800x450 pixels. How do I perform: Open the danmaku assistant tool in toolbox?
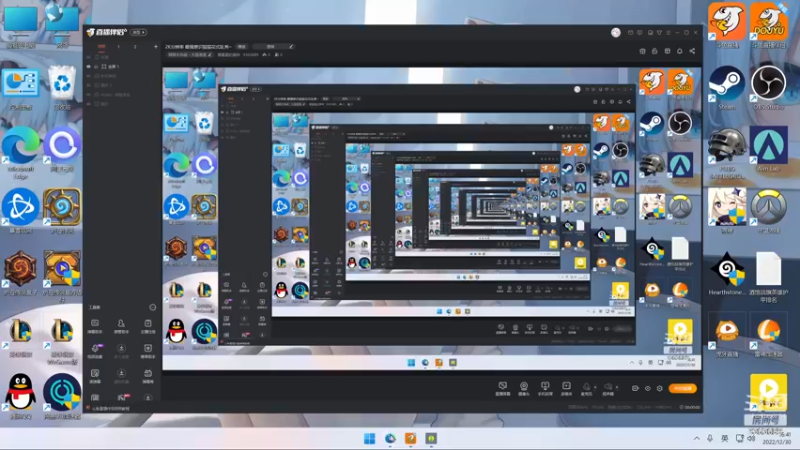[95, 326]
